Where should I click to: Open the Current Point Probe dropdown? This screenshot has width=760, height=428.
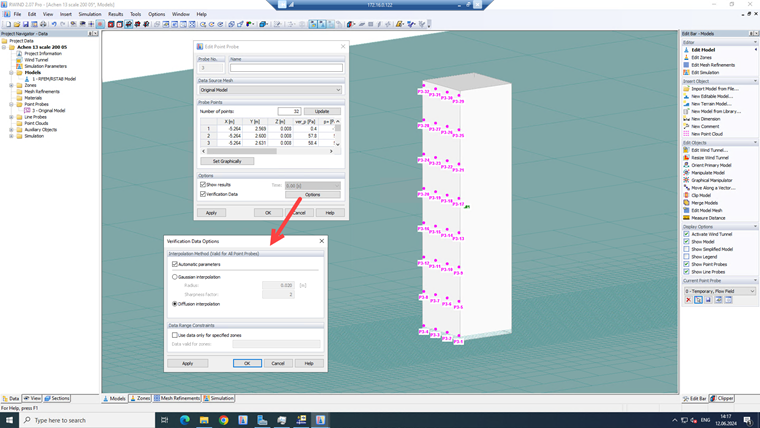tap(720, 291)
